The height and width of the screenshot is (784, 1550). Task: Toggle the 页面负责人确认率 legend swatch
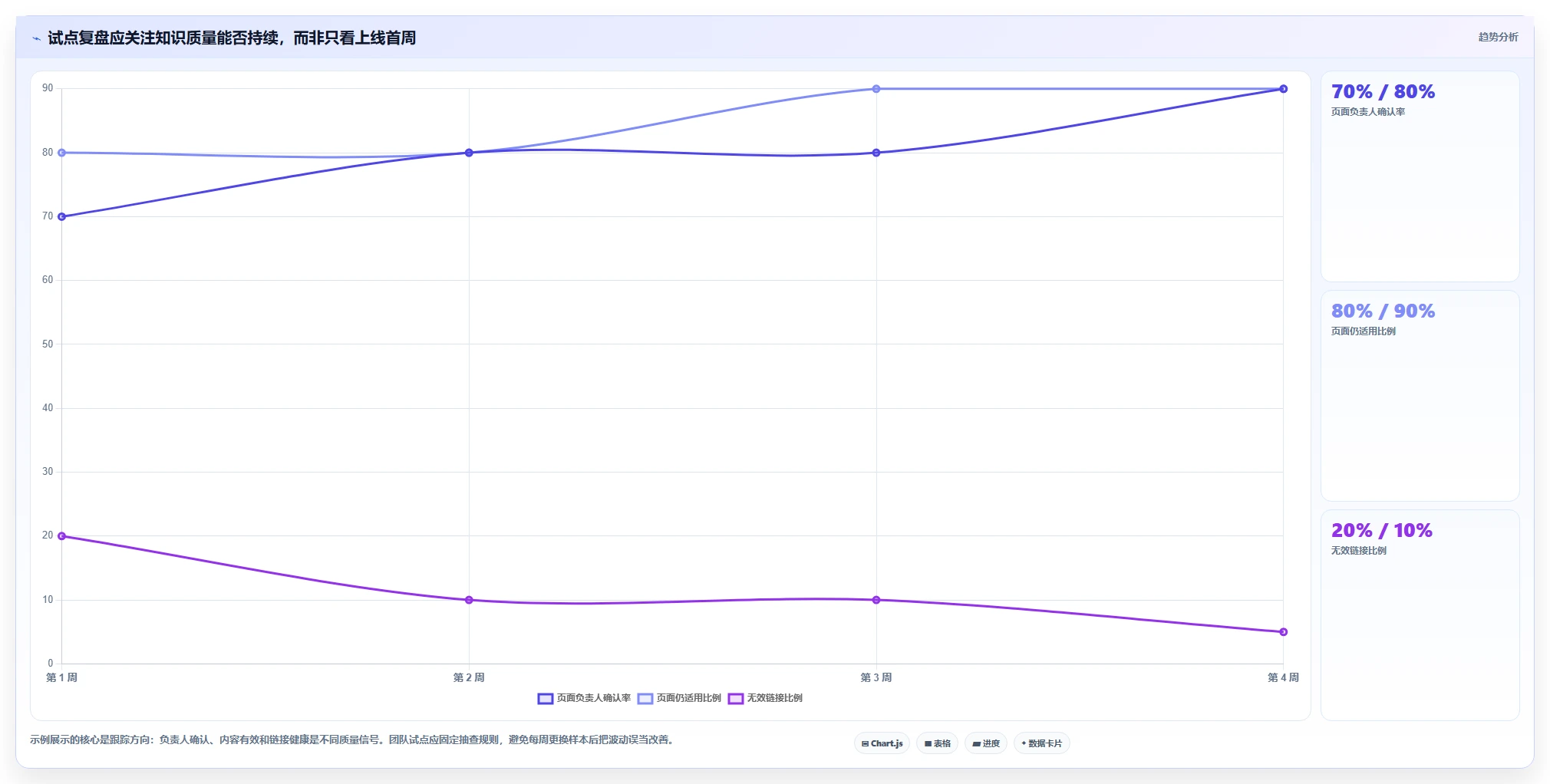tap(545, 698)
